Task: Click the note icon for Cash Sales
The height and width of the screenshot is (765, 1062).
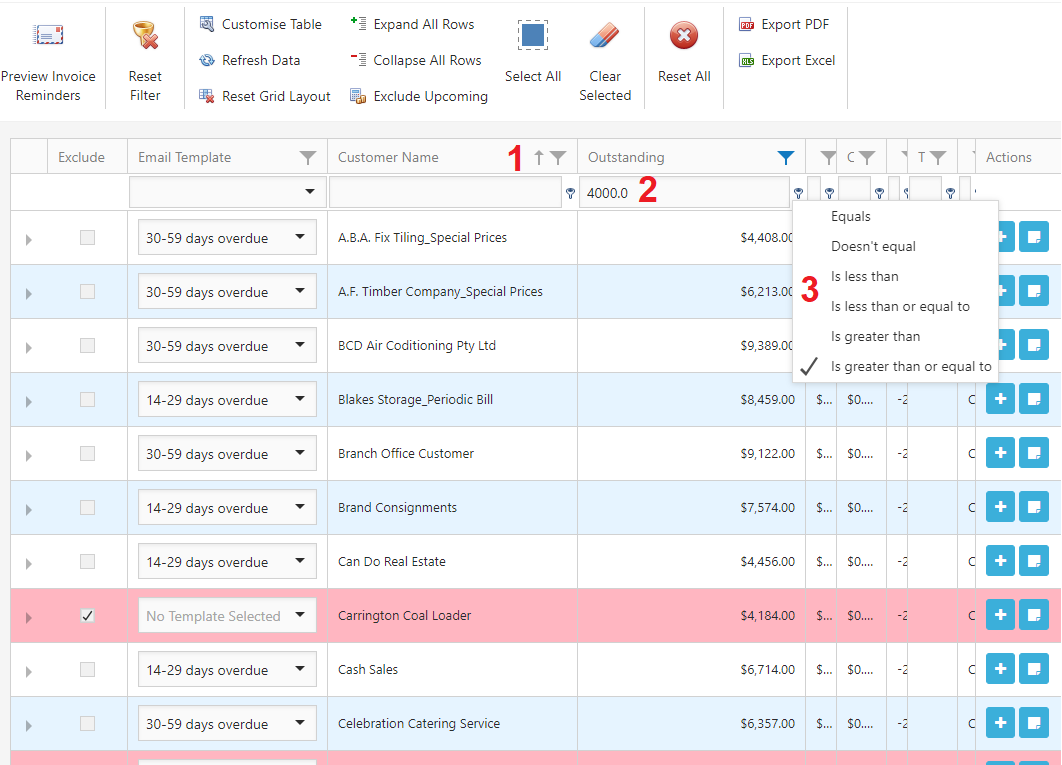Action: pyautogui.click(x=1034, y=669)
